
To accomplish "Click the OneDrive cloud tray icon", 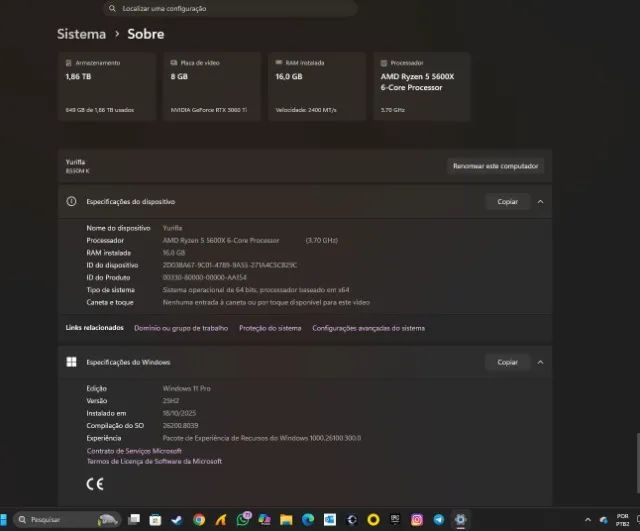I will [x=603, y=520].
